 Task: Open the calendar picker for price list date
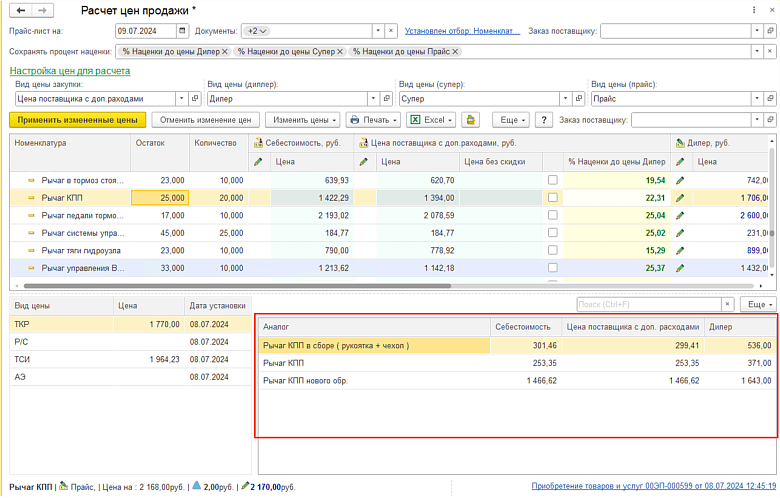tap(182, 31)
